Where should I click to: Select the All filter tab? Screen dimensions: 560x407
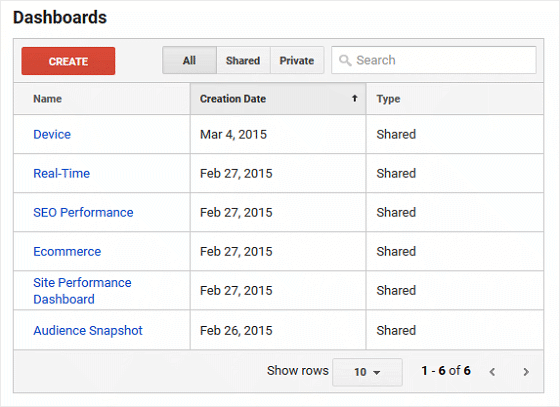click(189, 60)
